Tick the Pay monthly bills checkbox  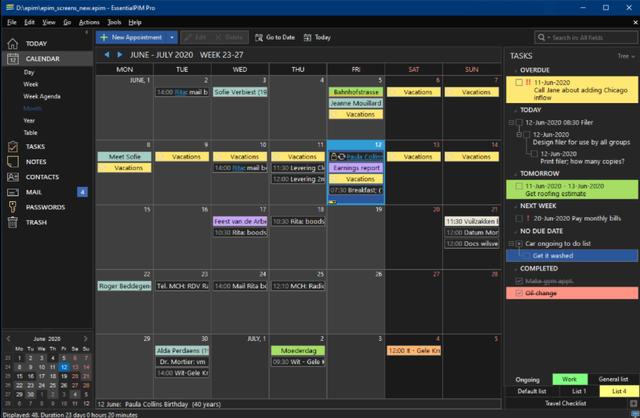tap(519, 219)
